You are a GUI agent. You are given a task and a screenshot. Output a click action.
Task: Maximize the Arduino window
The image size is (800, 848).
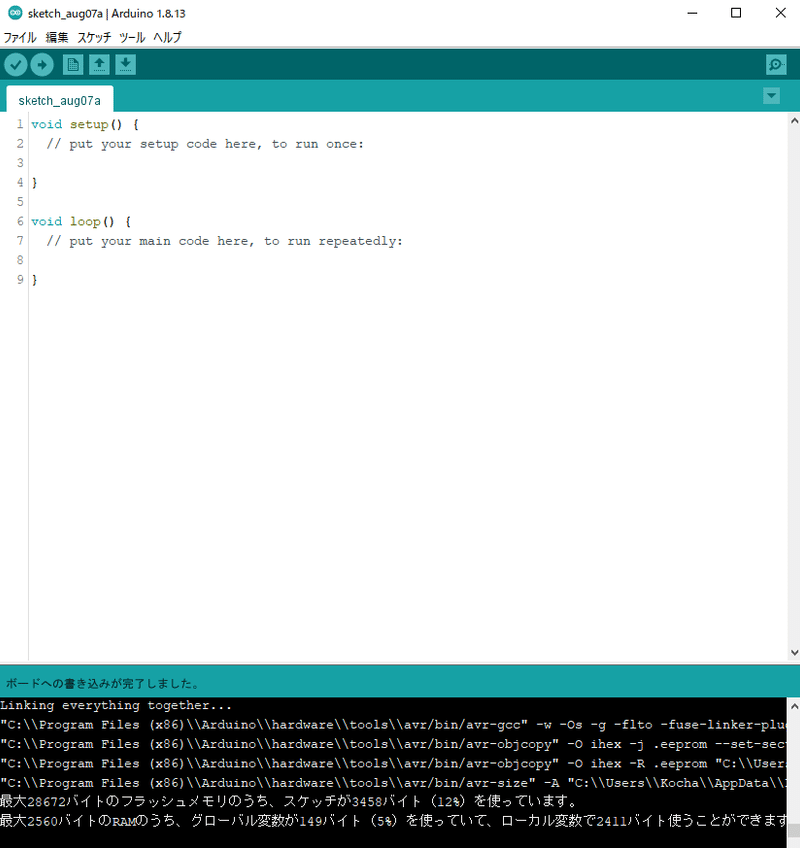click(x=736, y=13)
